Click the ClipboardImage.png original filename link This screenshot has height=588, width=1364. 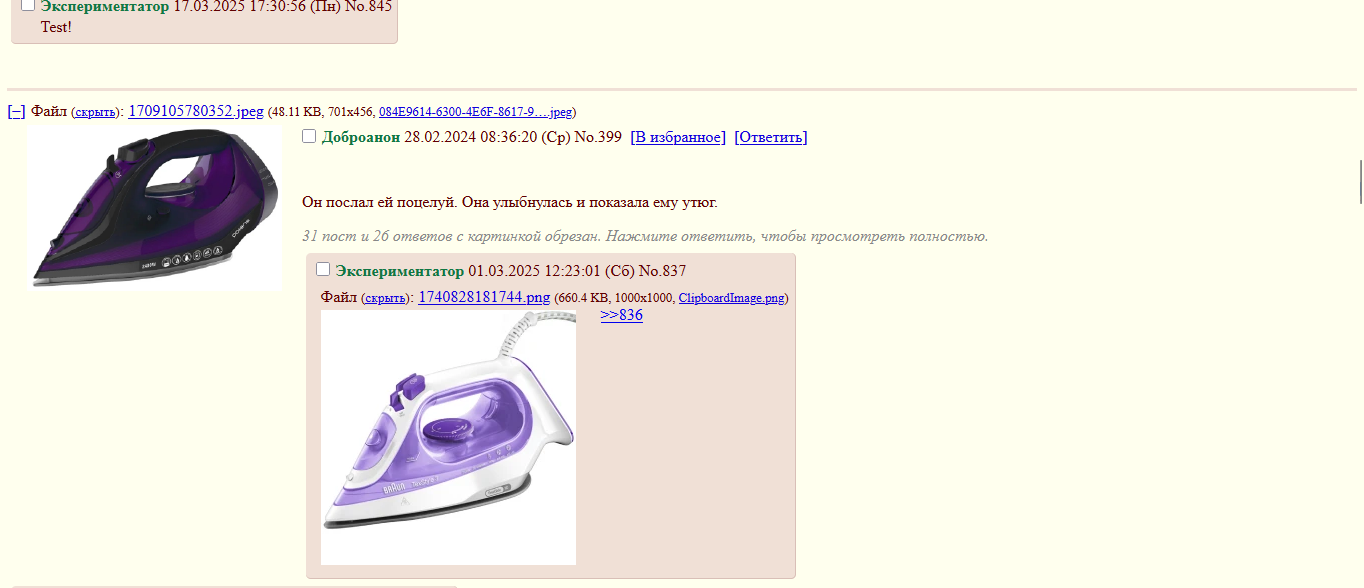(x=731, y=298)
